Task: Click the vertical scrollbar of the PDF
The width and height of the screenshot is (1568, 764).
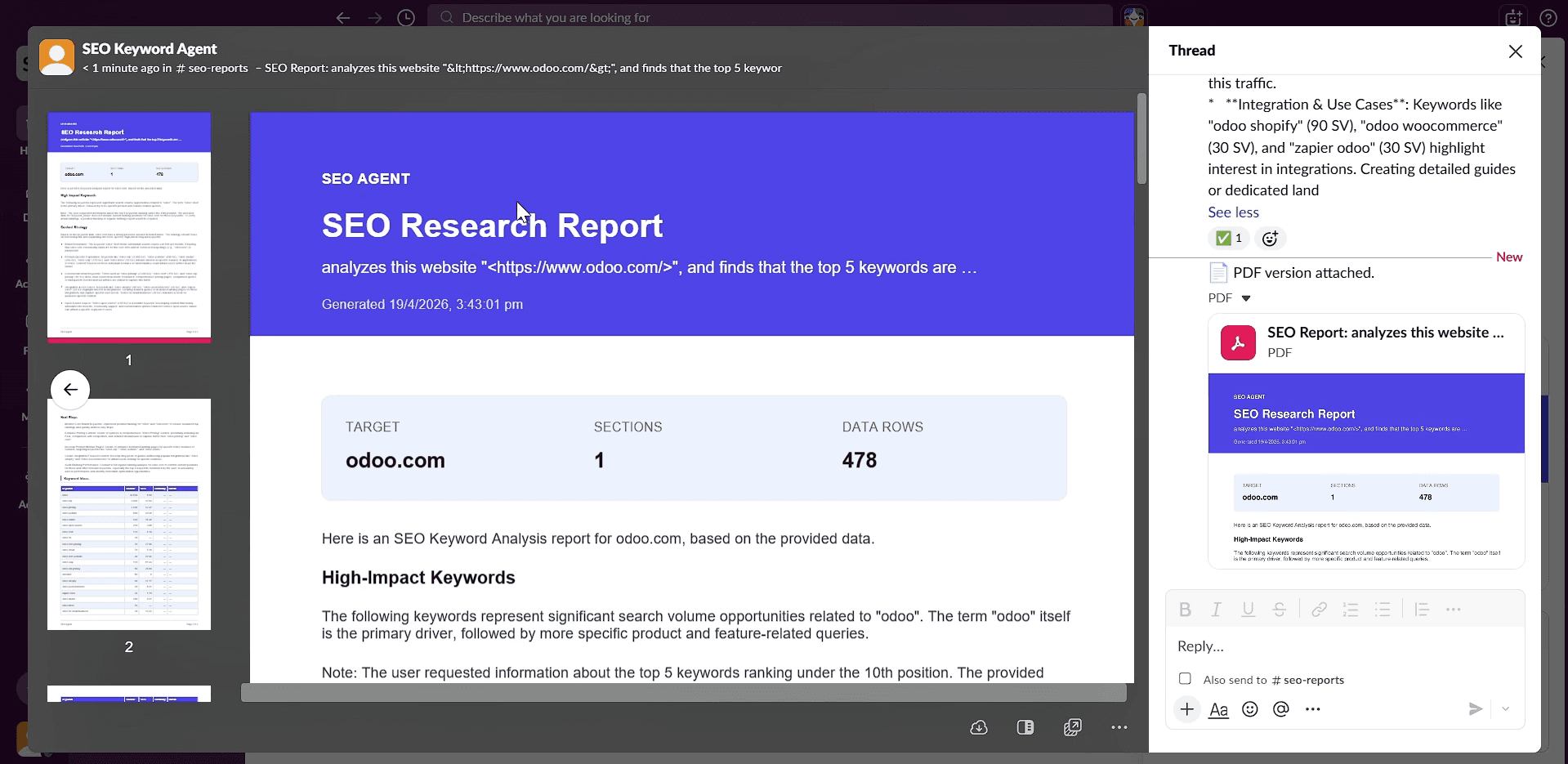Action: click(x=1141, y=138)
